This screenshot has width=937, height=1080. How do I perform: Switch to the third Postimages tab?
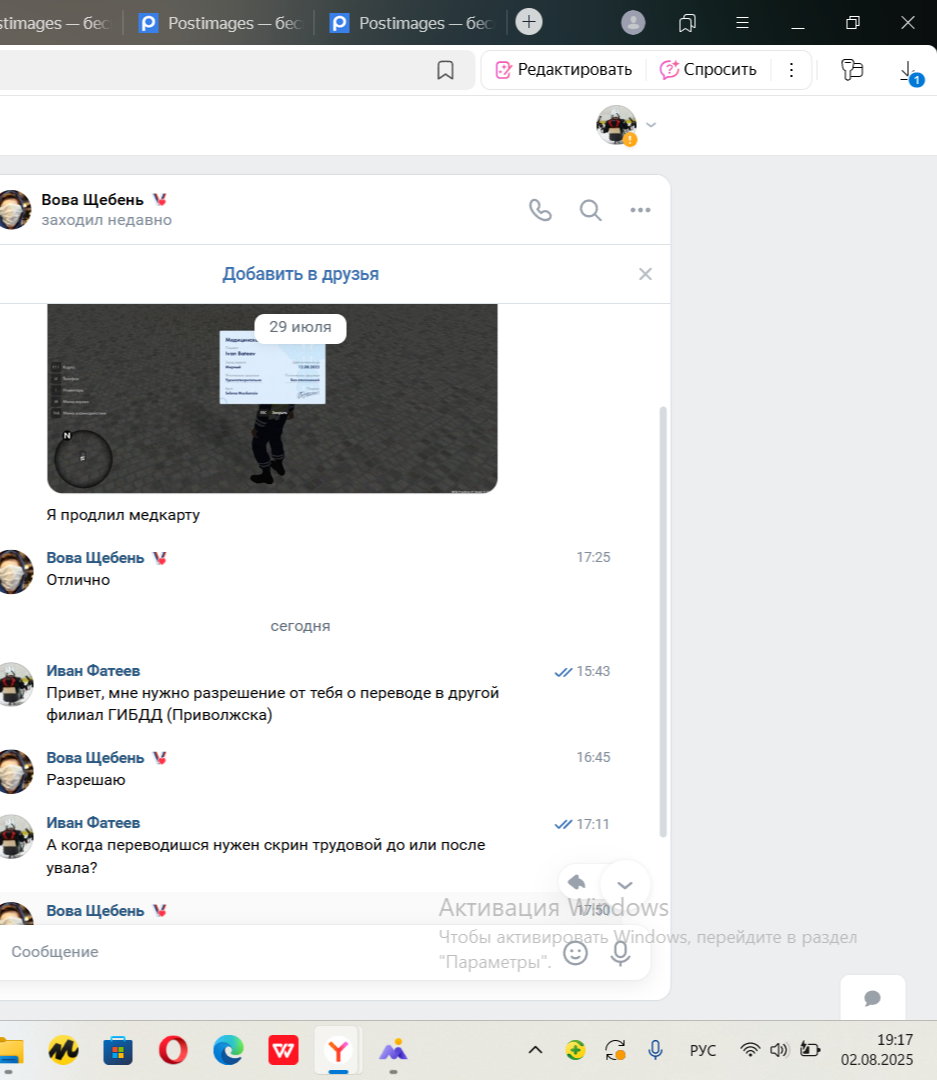(411, 23)
